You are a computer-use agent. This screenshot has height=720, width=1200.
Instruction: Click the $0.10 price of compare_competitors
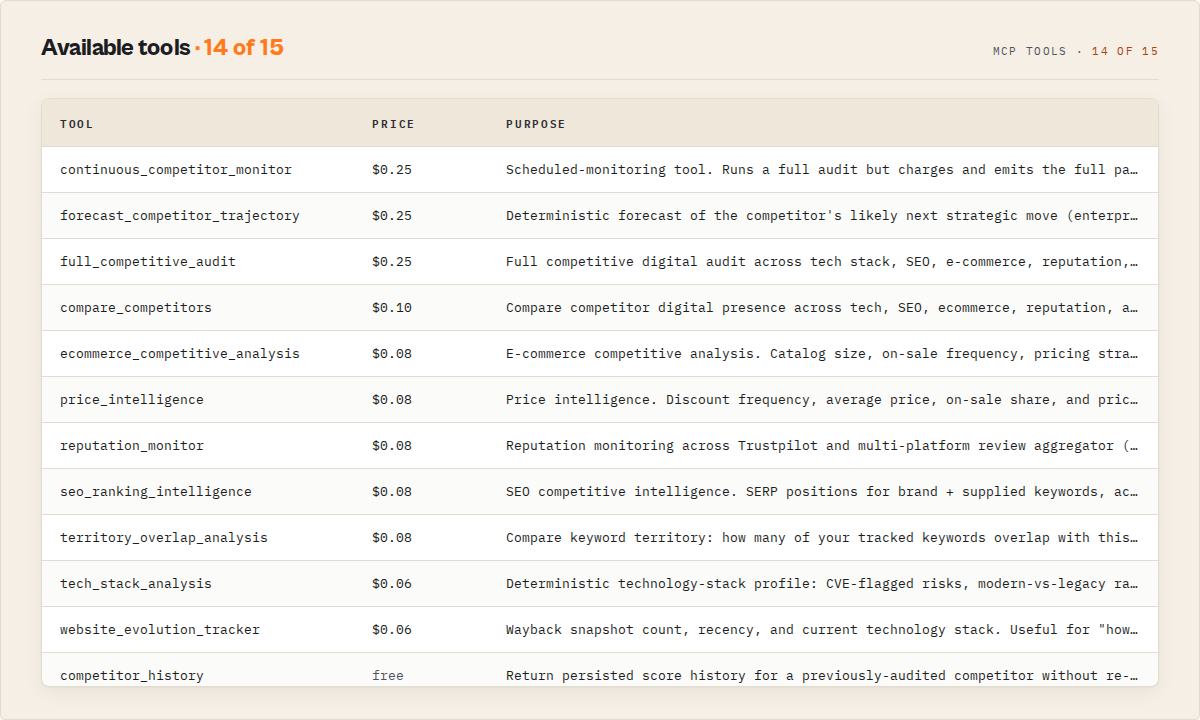click(392, 308)
